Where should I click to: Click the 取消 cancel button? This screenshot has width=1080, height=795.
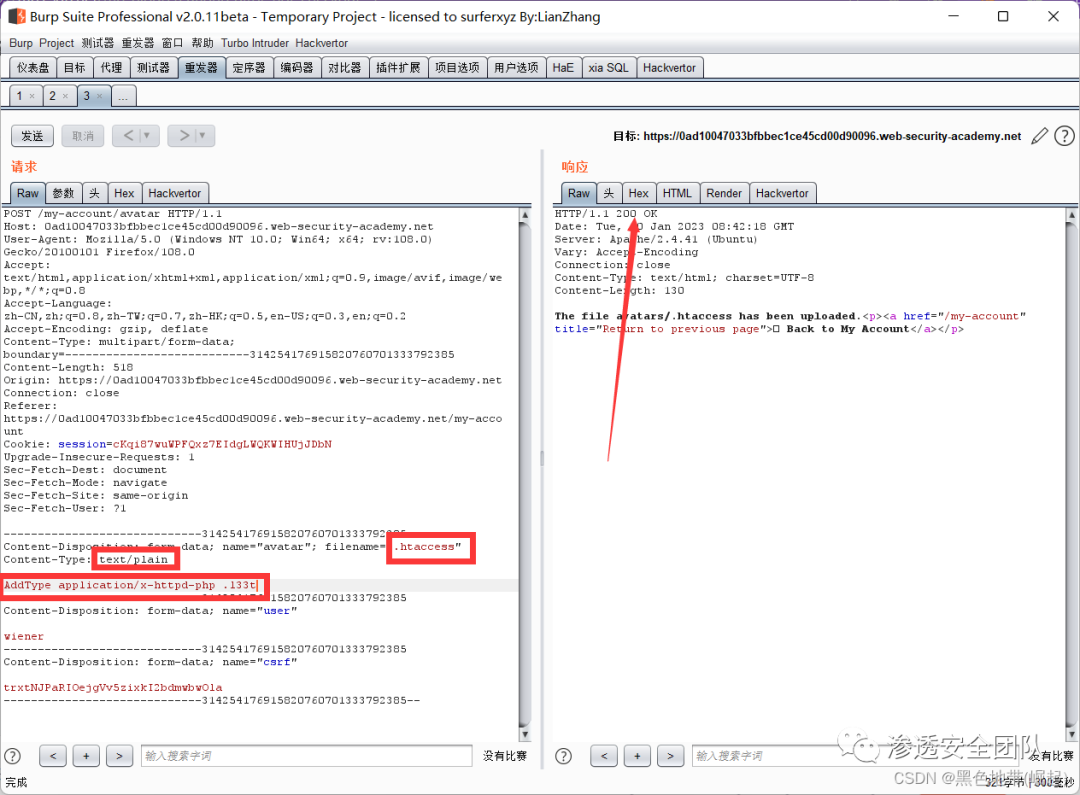click(x=83, y=136)
